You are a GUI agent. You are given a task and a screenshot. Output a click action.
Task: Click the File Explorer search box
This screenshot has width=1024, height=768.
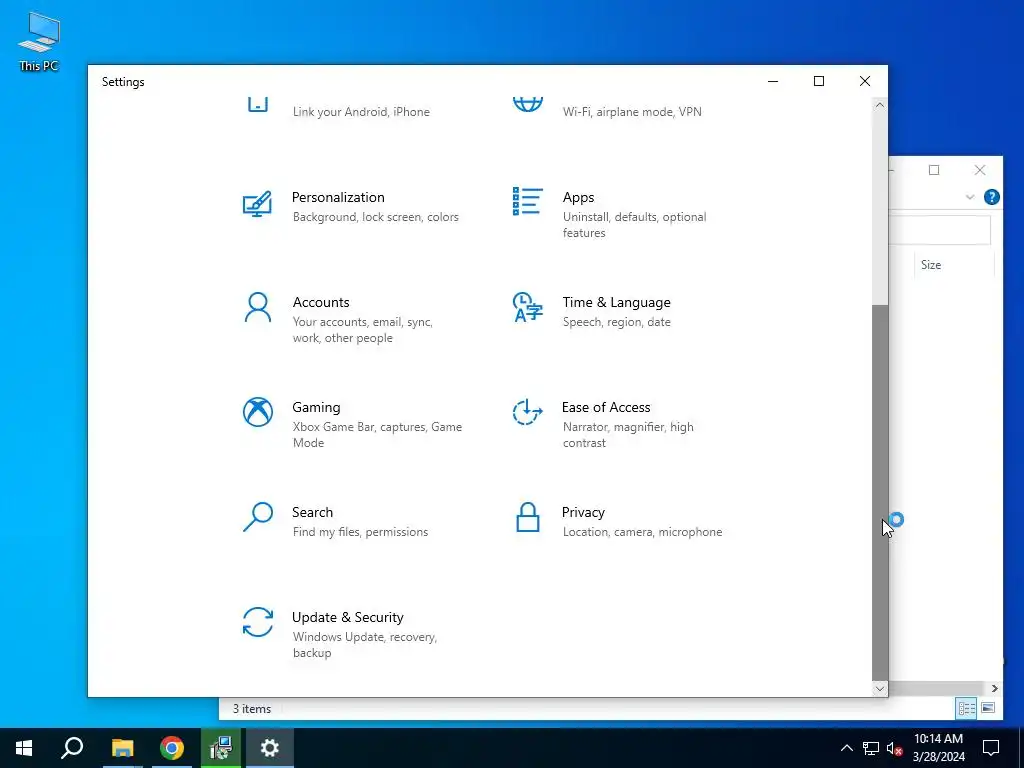[x=940, y=230]
